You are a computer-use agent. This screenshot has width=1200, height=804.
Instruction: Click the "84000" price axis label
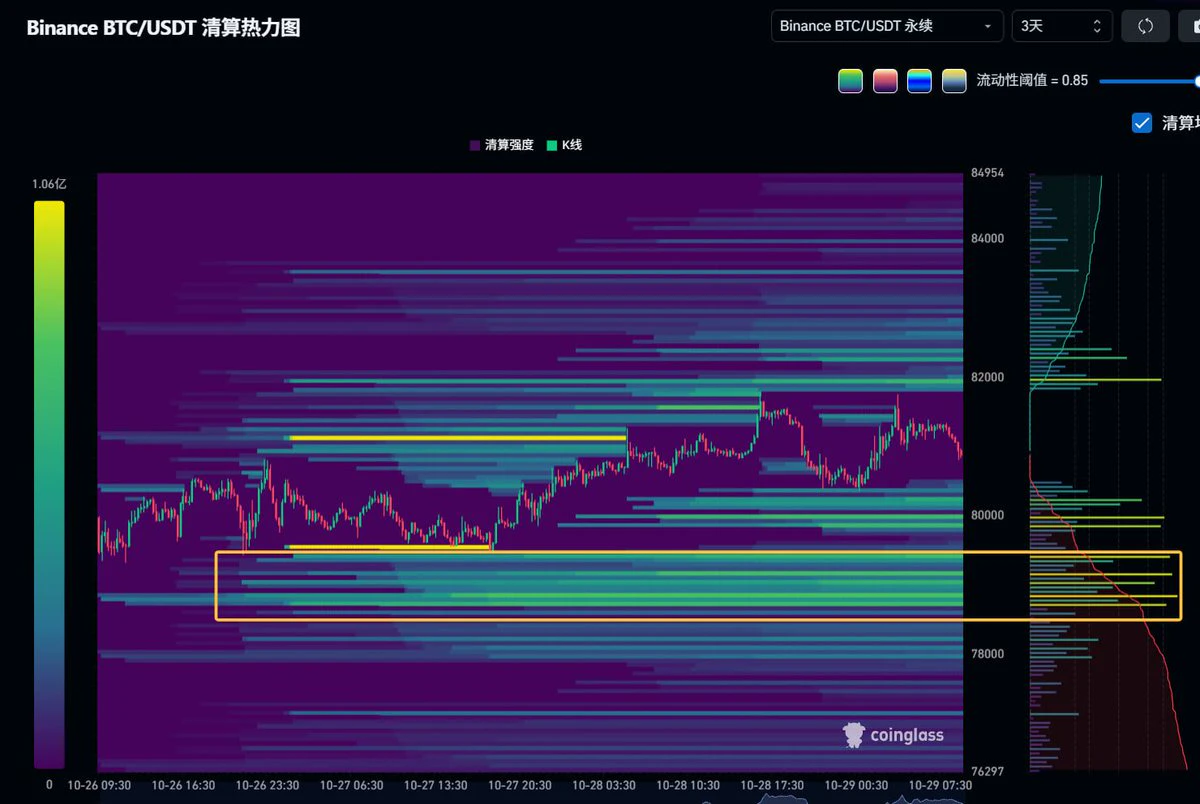(987, 239)
